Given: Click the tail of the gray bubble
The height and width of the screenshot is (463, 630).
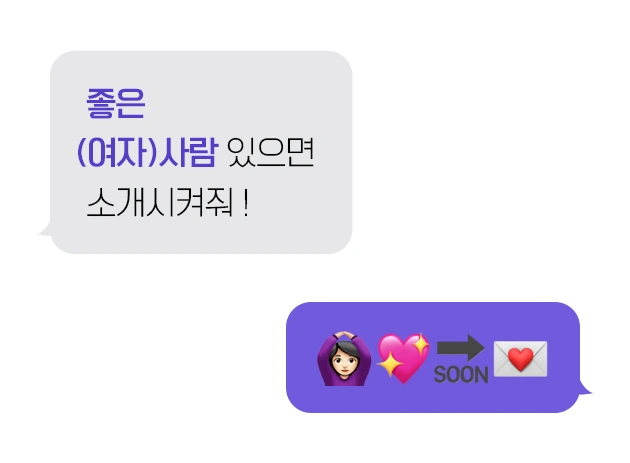Looking at the screenshot, I should click(x=44, y=230).
